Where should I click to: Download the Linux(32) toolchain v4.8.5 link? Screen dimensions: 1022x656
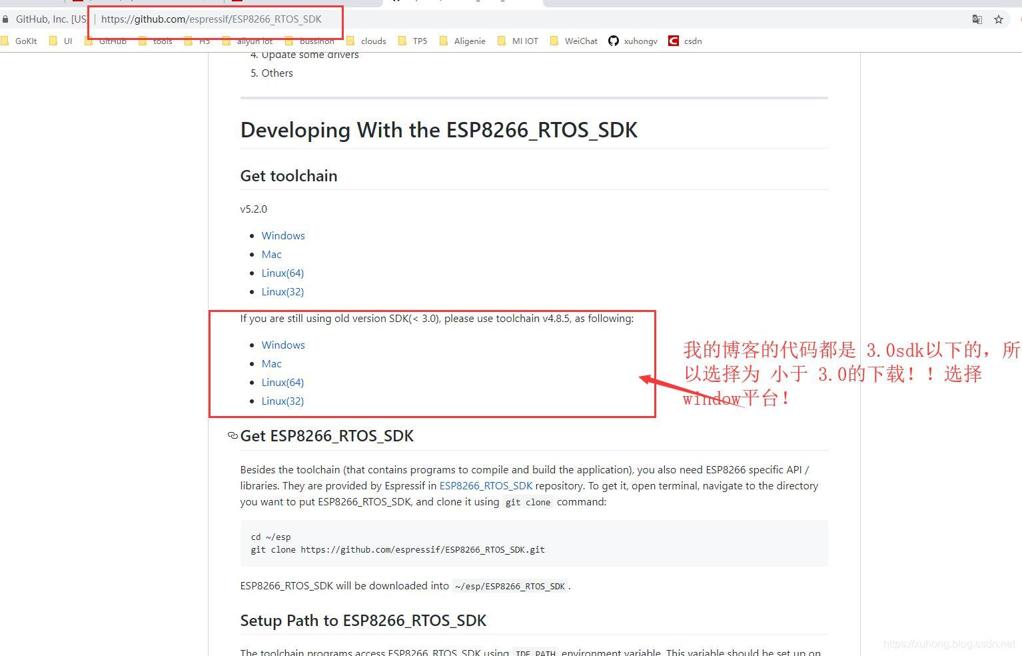(283, 401)
